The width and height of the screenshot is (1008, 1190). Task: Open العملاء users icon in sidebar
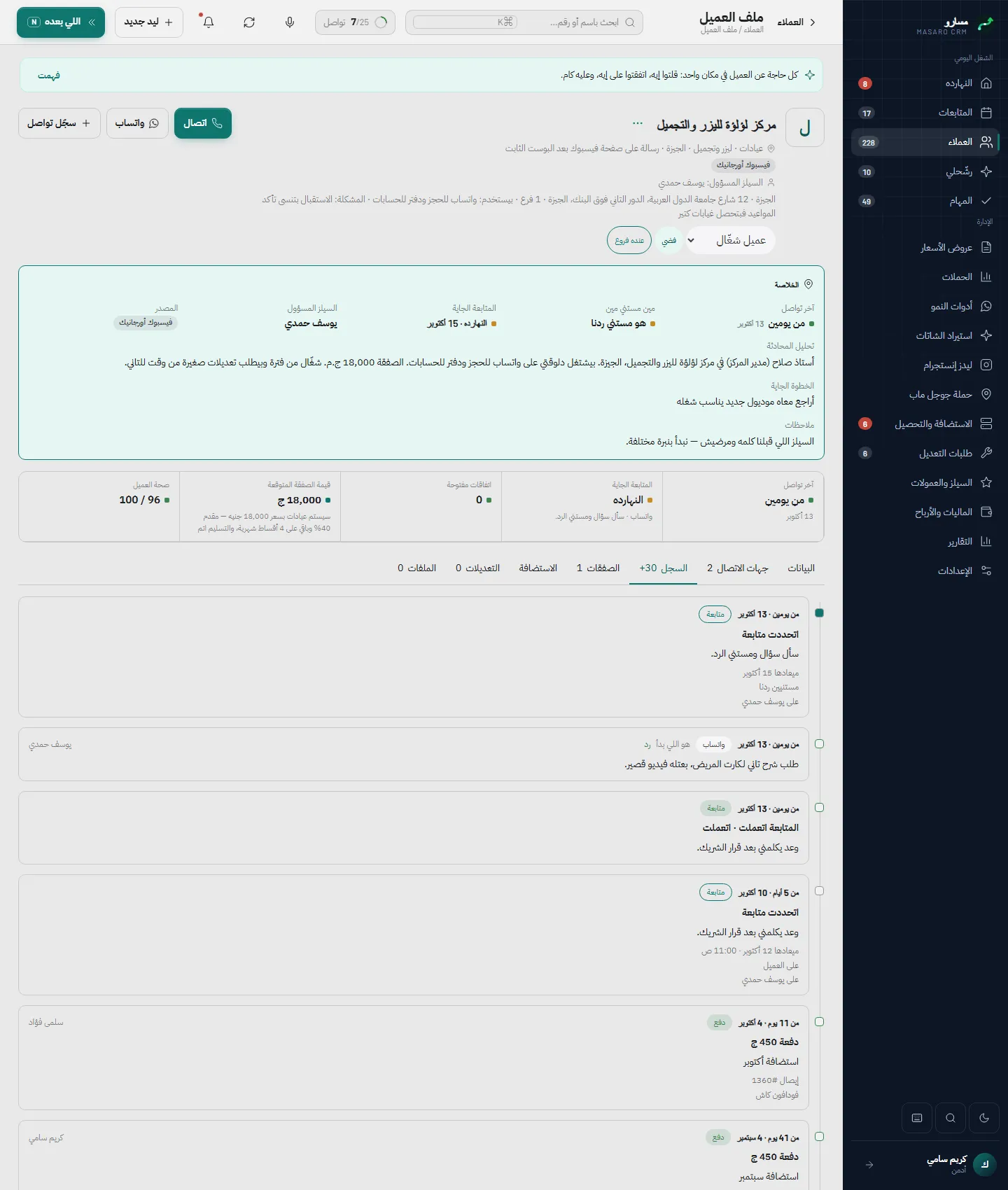tap(986, 142)
